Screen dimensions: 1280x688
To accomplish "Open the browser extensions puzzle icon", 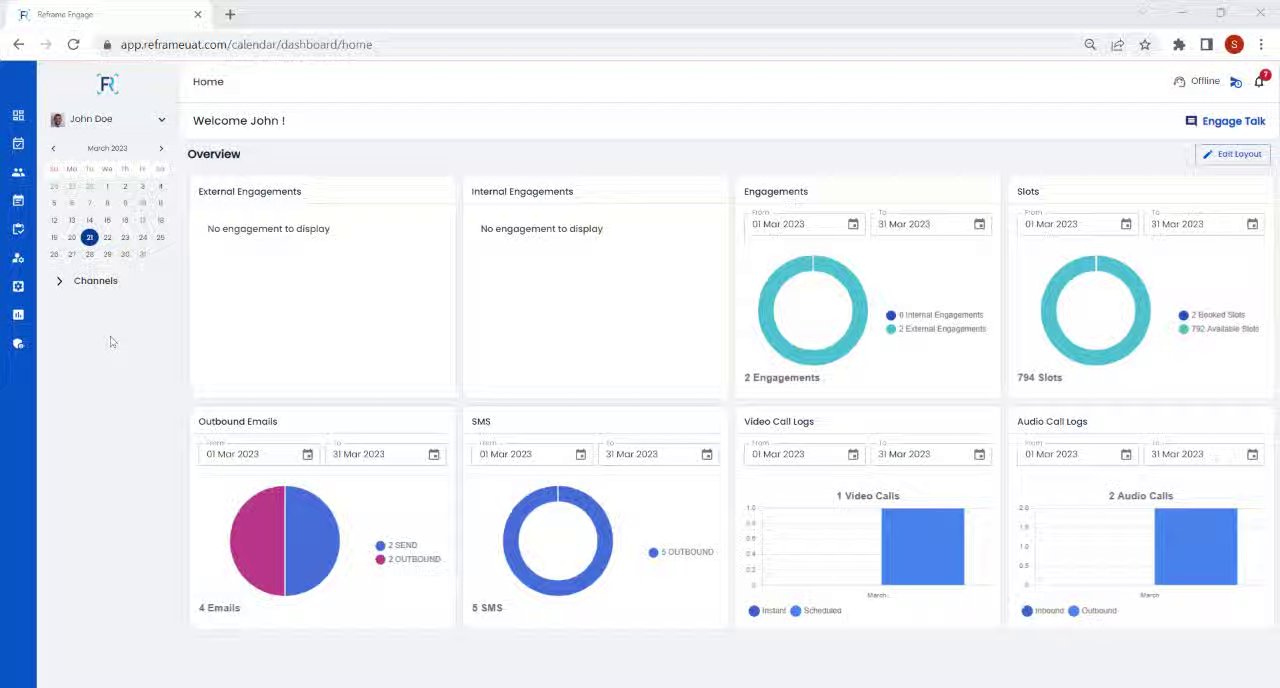I will 1179,44.
